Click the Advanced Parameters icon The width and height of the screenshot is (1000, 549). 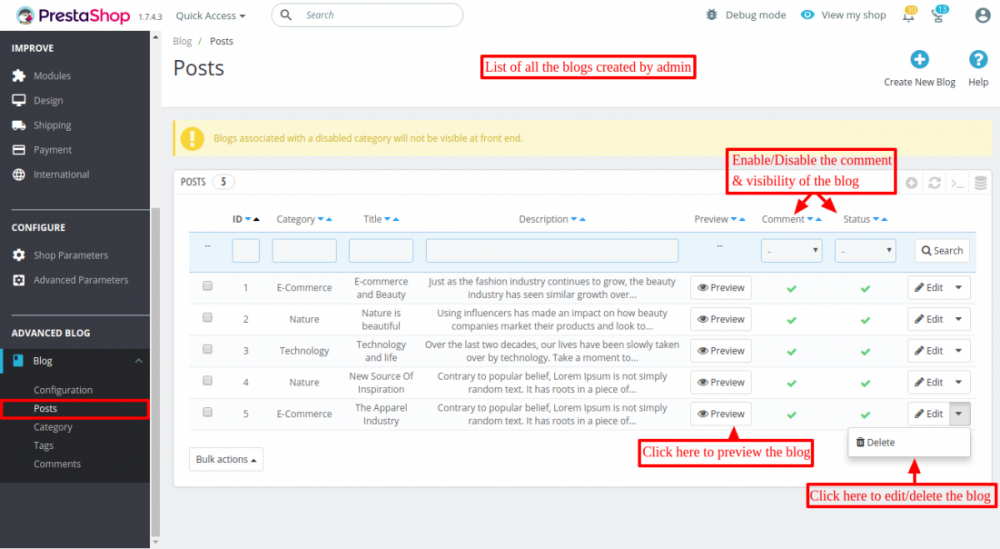click(19, 280)
